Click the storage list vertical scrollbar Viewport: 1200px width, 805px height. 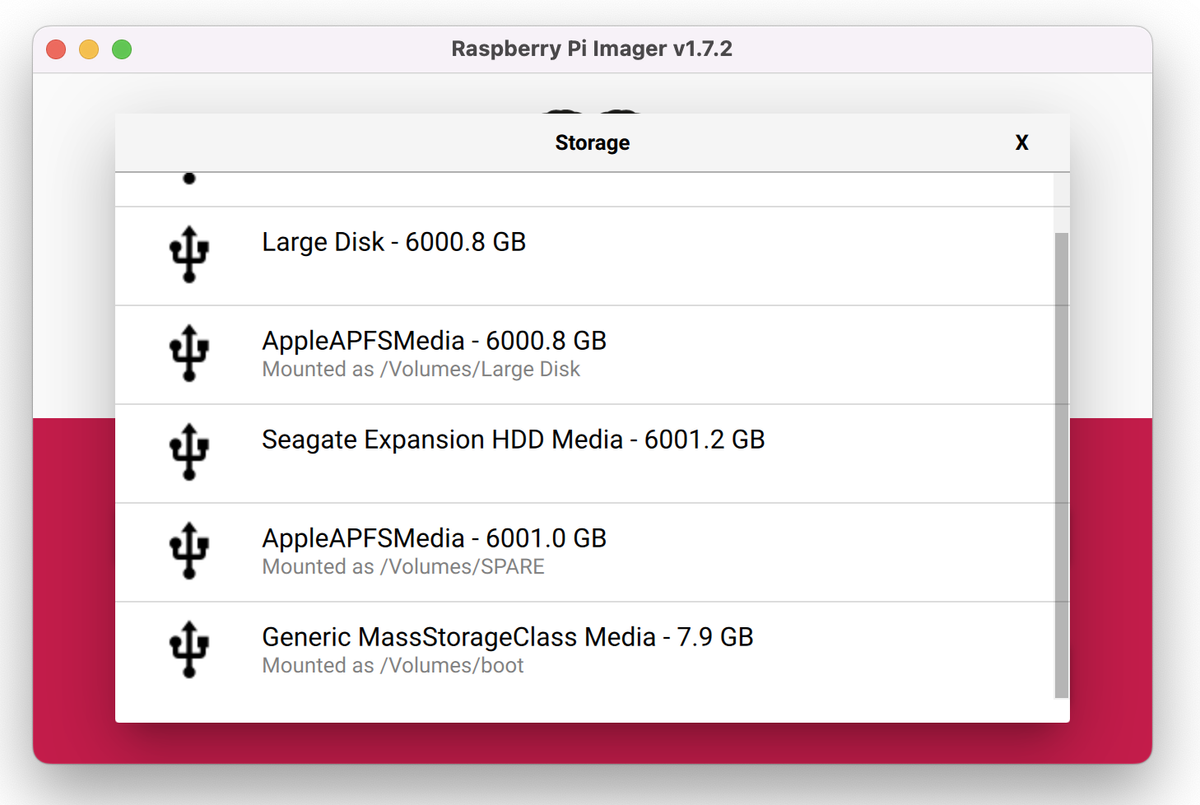point(1061,465)
